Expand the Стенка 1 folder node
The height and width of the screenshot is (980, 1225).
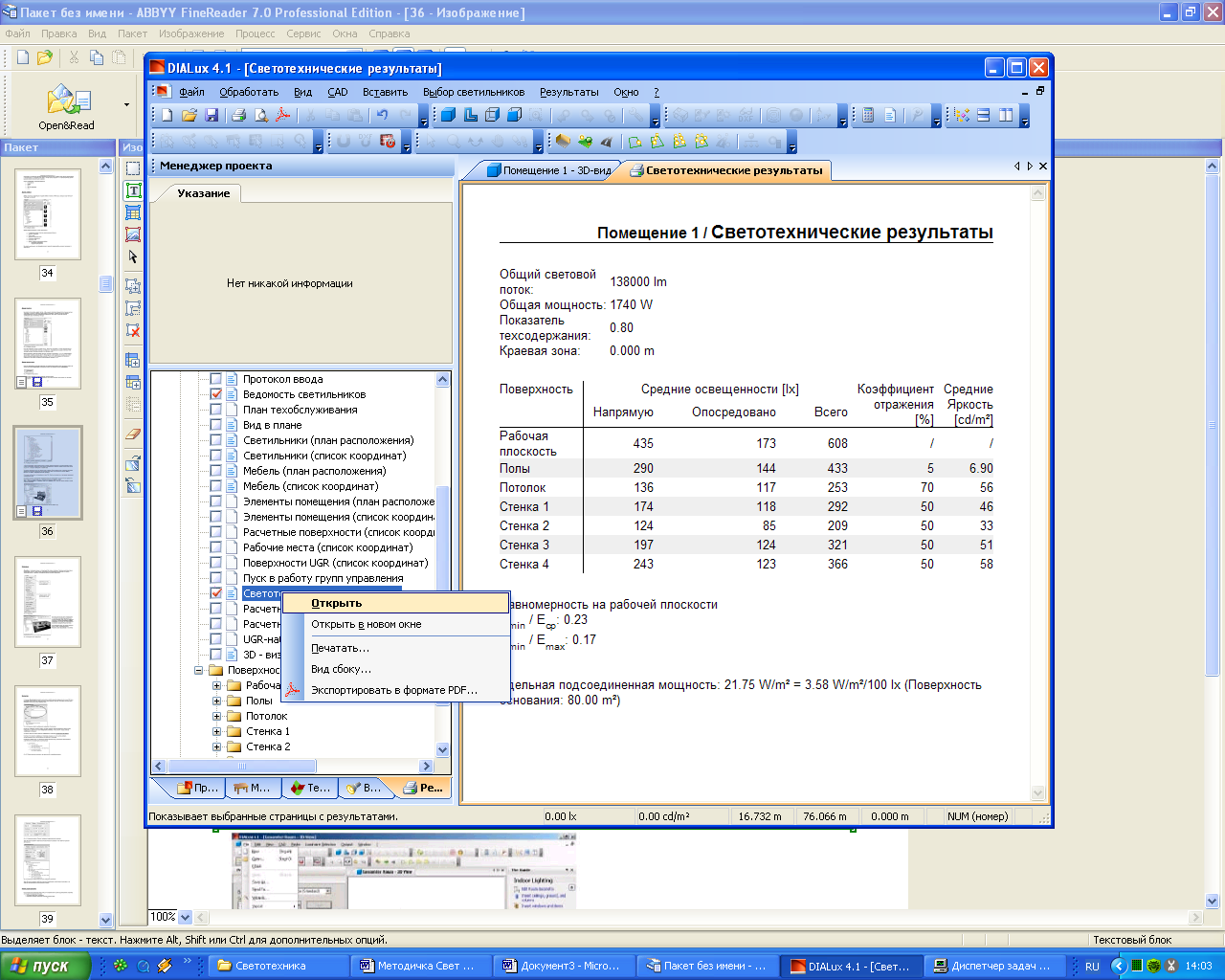click(x=216, y=731)
